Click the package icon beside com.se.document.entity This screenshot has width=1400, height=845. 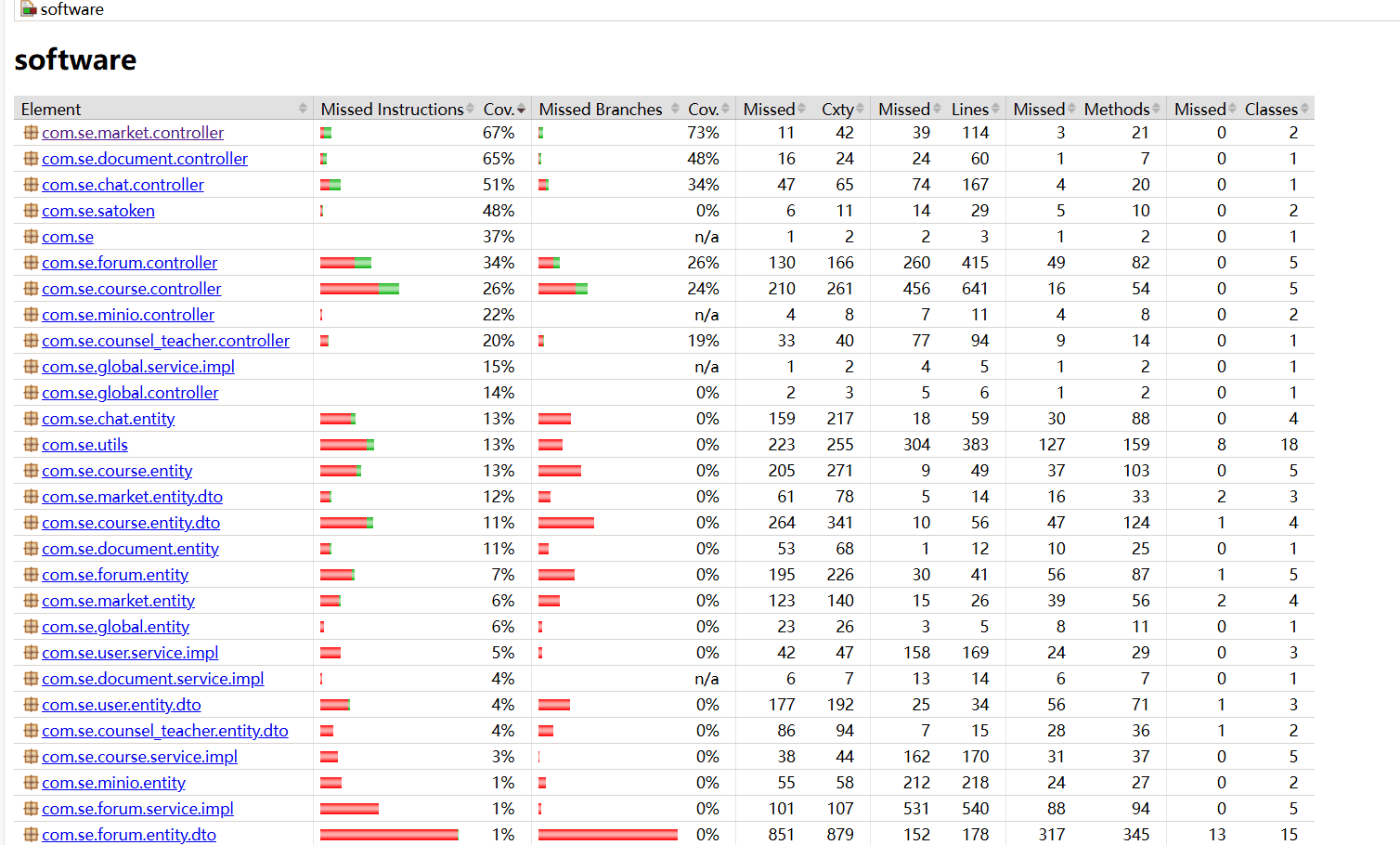(31, 549)
